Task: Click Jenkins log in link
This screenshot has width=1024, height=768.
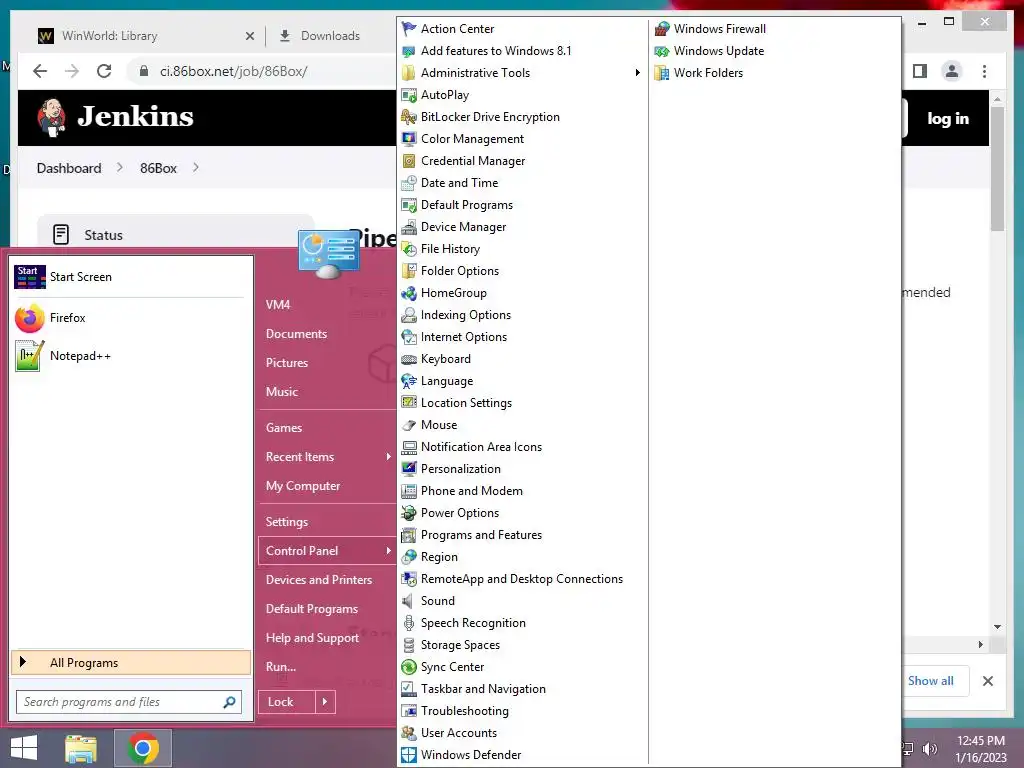Action: (948, 118)
